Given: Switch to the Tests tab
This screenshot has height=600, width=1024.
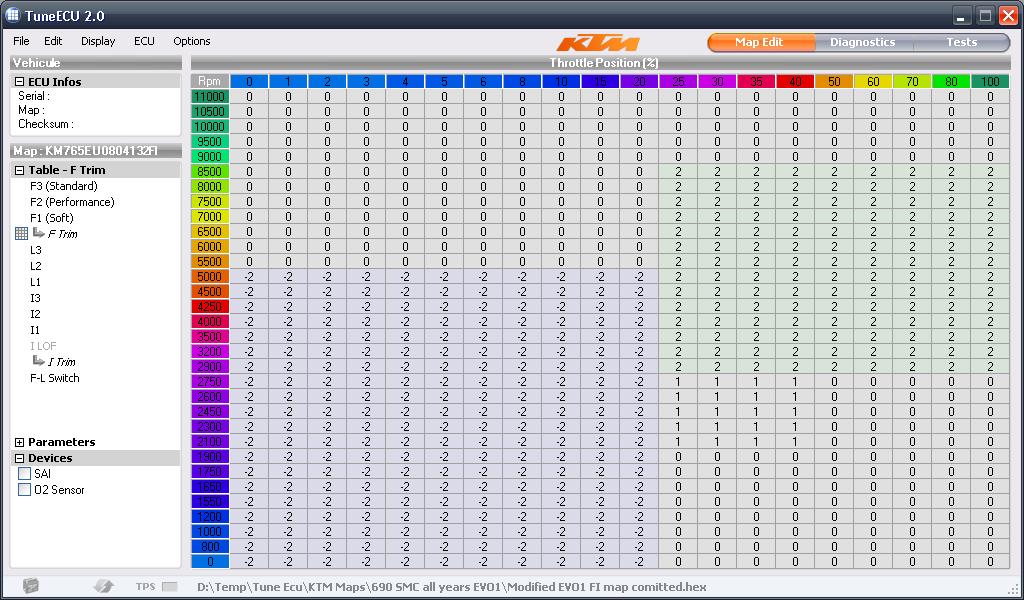Looking at the screenshot, I should point(961,42).
